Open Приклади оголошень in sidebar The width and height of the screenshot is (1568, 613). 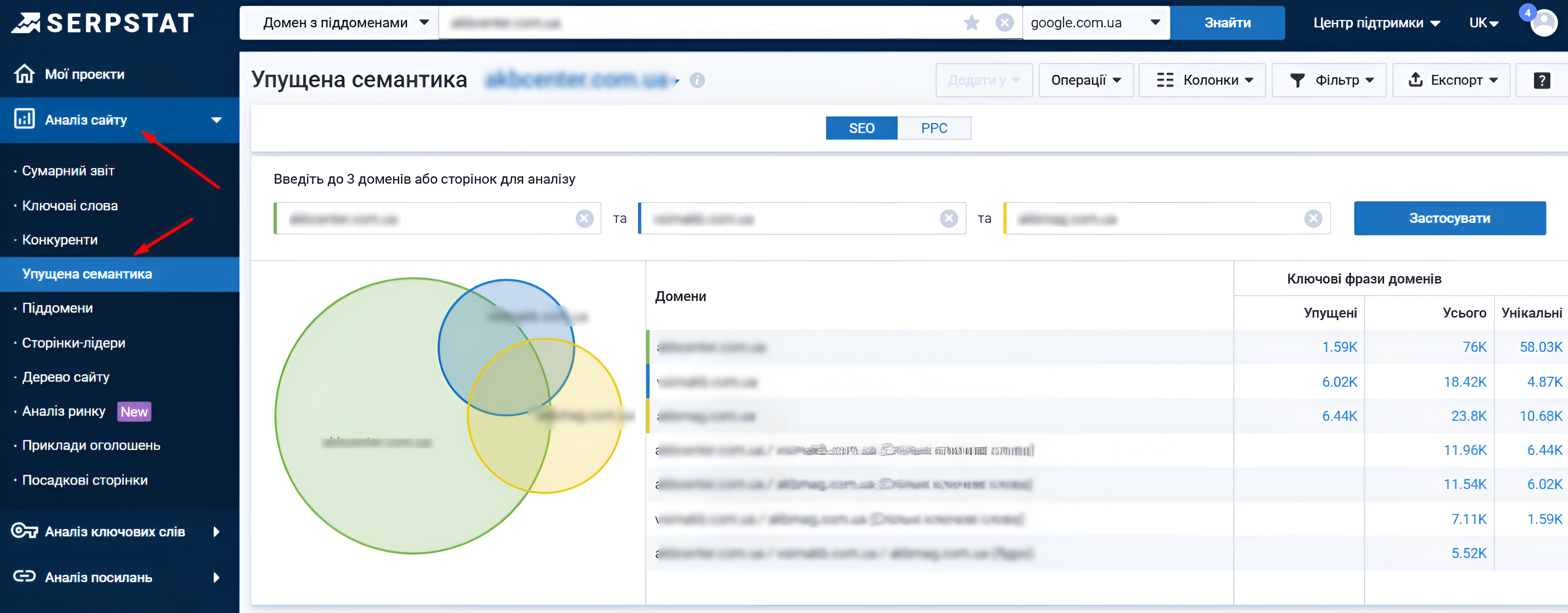point(92,445)
